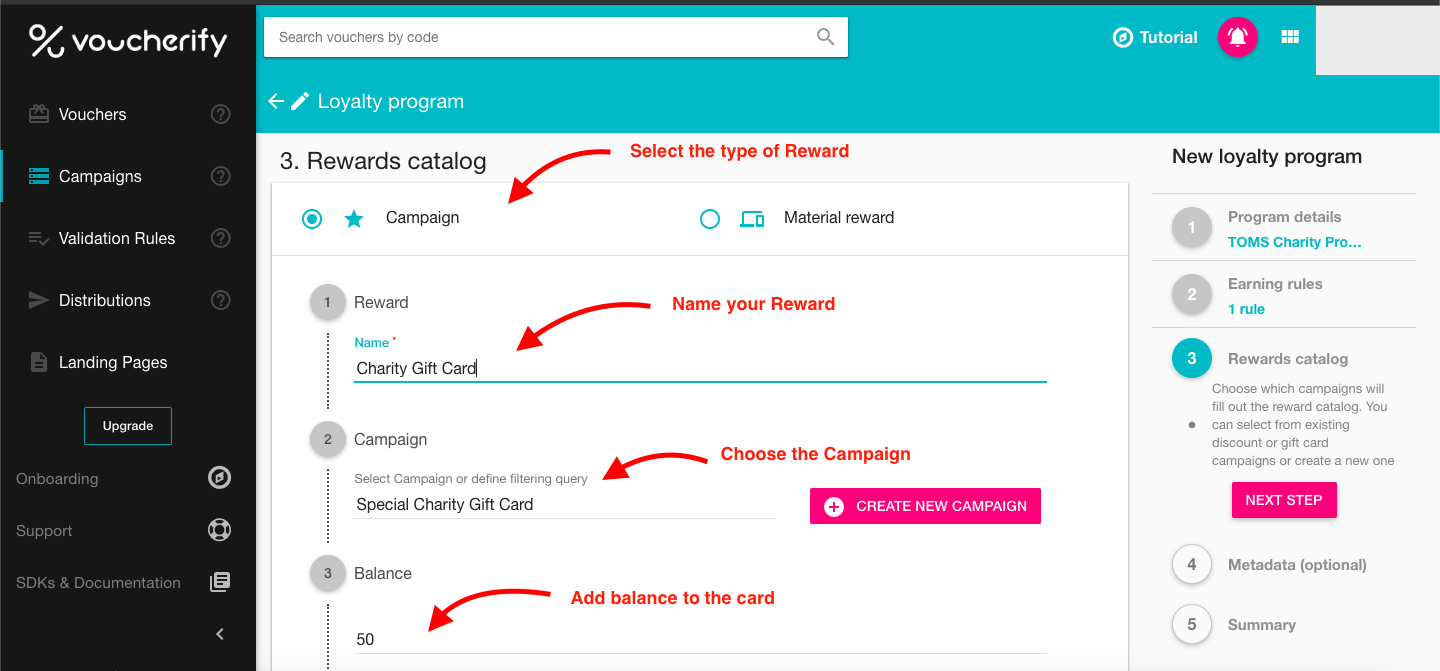The width and height of the screenshot is (1440, 671).
Task: Click the Onboarding compass icon
Action: (219, 478)
